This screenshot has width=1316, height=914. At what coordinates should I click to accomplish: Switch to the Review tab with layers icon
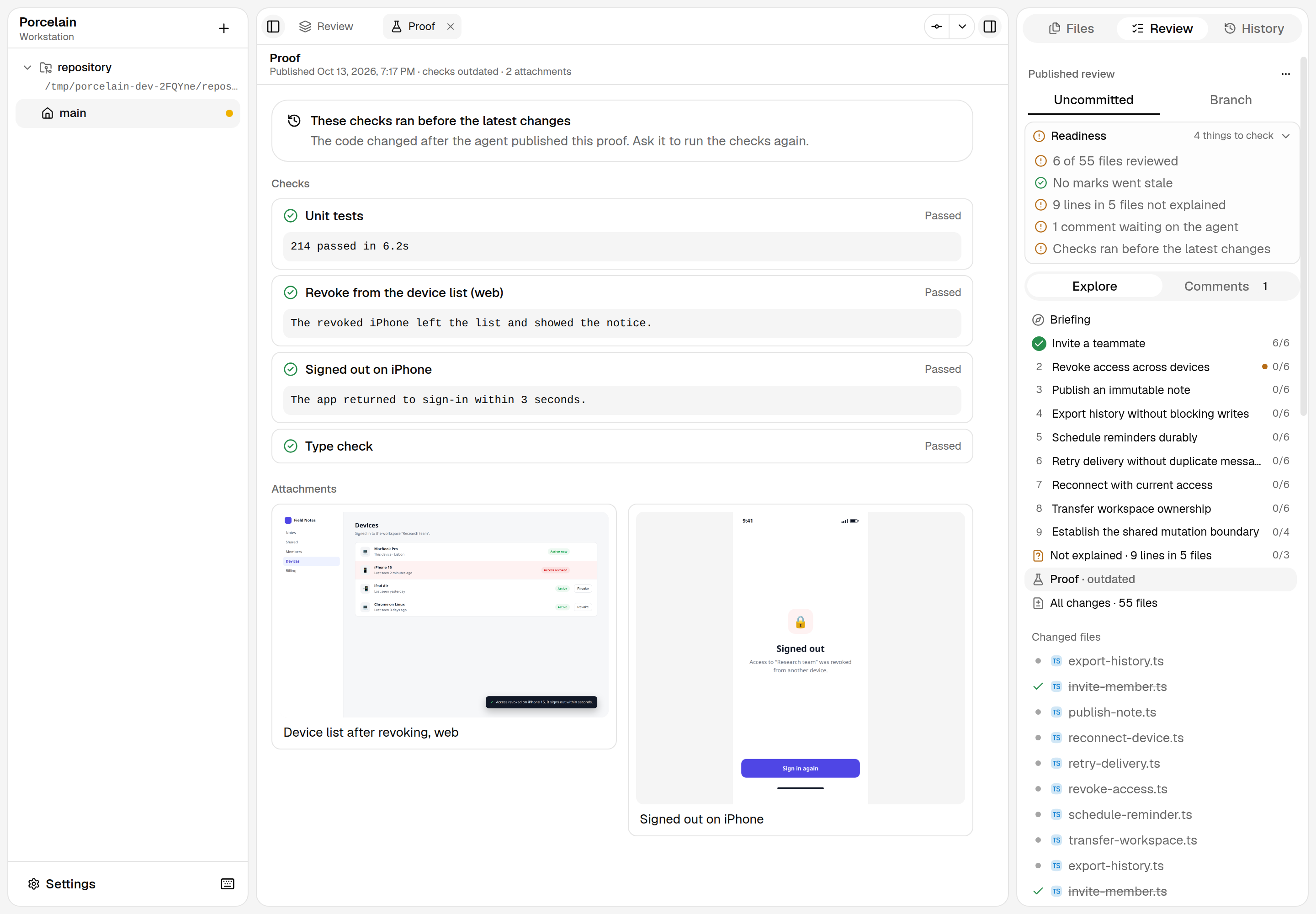tap(326, 27)
